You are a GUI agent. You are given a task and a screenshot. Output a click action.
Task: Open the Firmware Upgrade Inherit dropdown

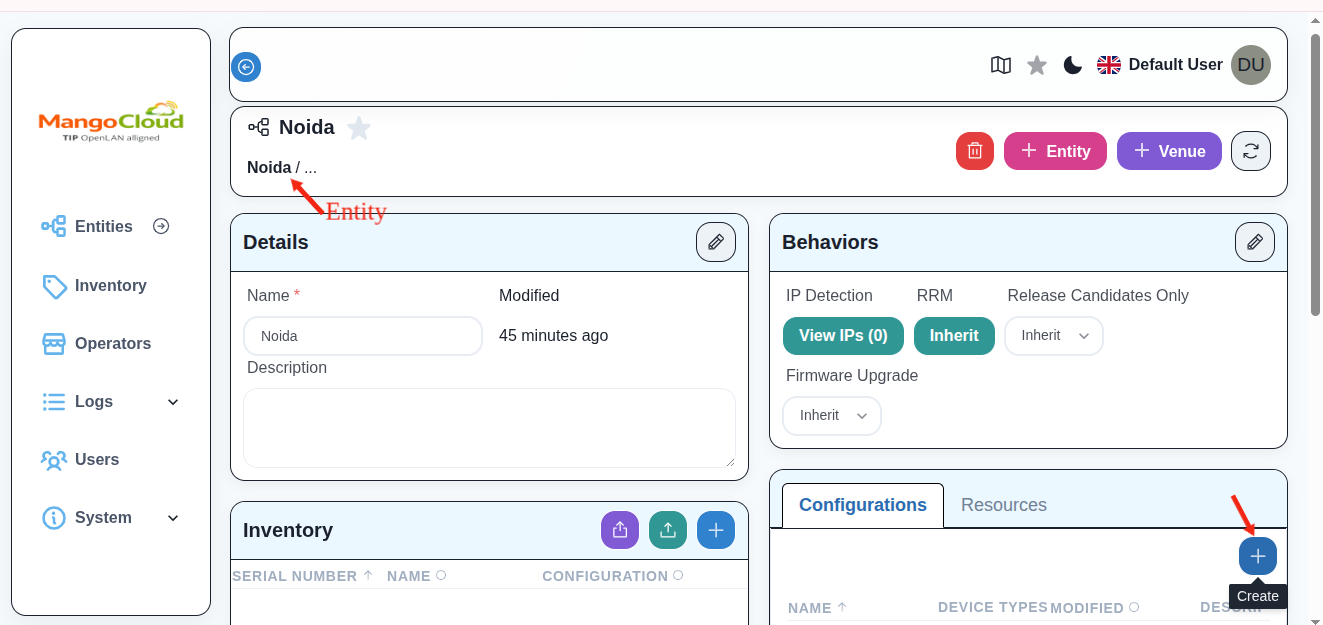(x=831, y=415)
